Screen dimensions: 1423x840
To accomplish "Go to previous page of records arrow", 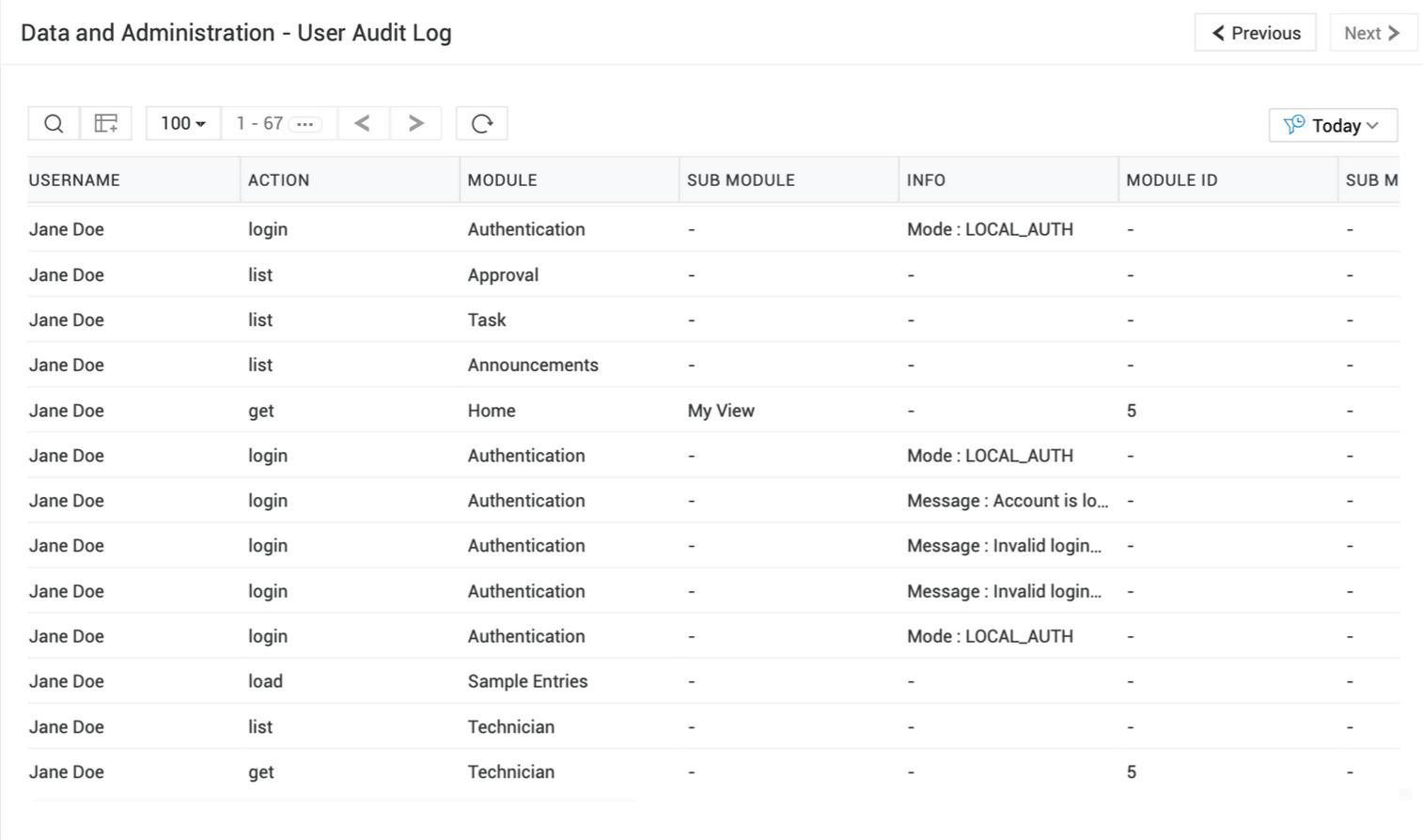I will coord(363,124).
